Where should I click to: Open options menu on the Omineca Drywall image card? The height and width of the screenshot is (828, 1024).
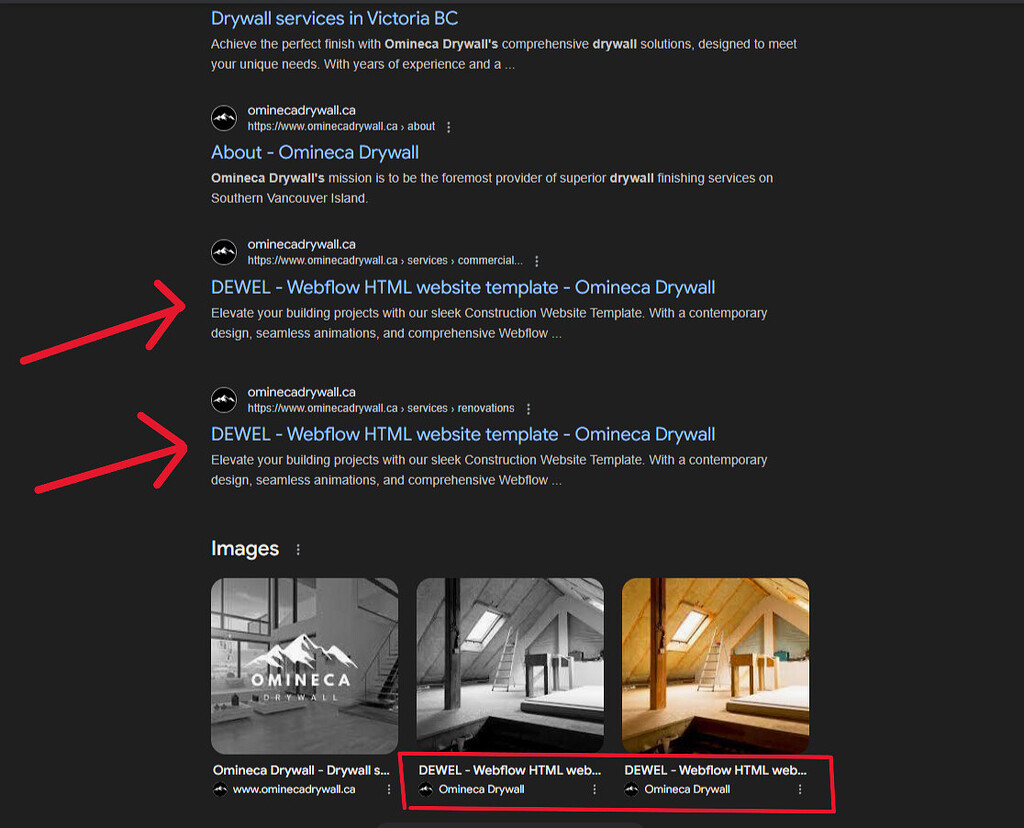point(388,789)
